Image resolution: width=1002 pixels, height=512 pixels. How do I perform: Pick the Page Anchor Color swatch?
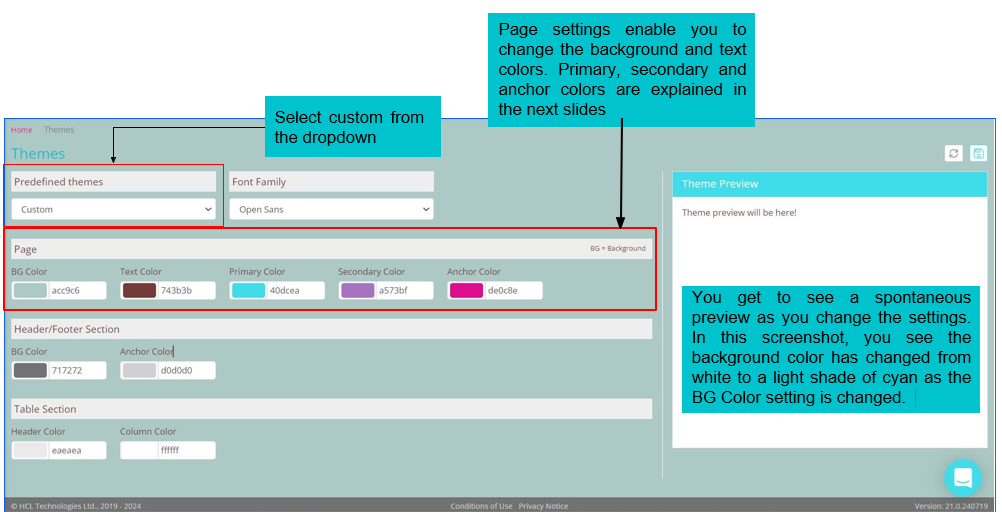click(466, 291)
